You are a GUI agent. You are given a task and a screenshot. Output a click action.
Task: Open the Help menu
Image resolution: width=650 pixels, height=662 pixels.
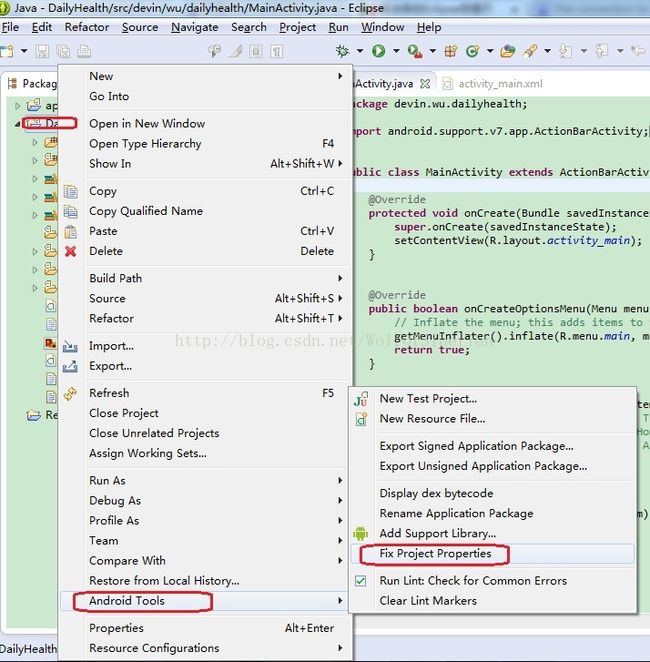tap(429, 27)
